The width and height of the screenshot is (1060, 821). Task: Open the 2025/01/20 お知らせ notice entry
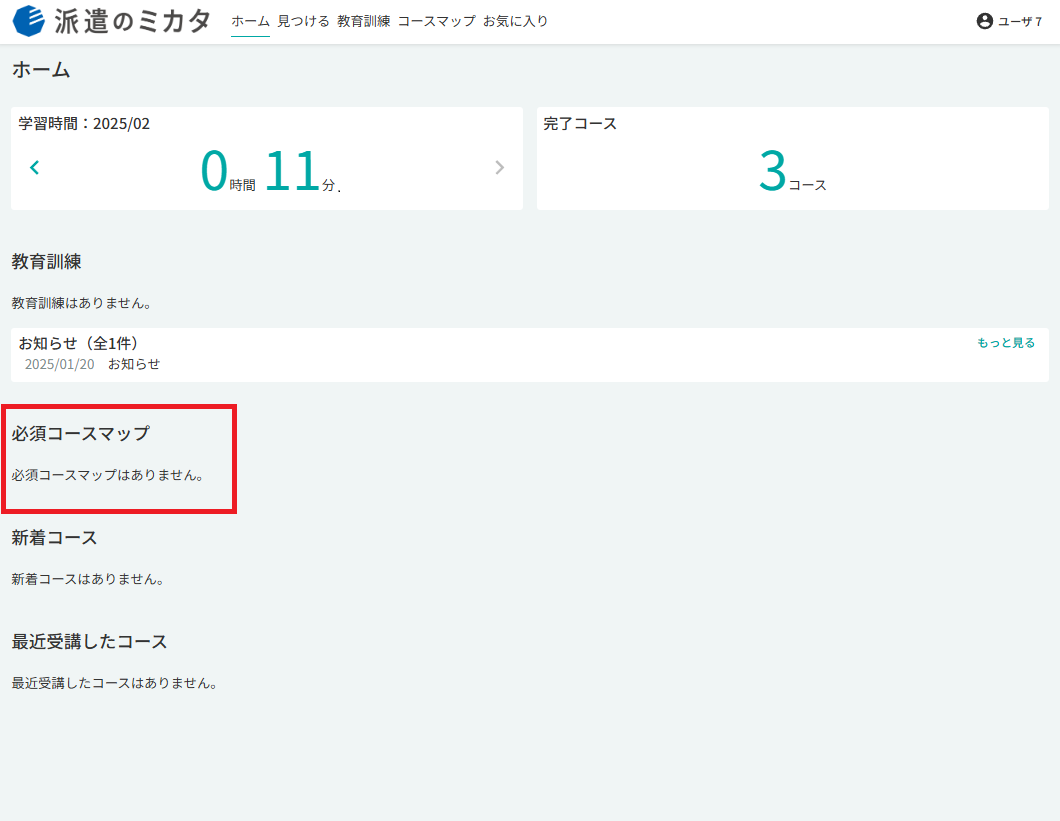point(93,364)
